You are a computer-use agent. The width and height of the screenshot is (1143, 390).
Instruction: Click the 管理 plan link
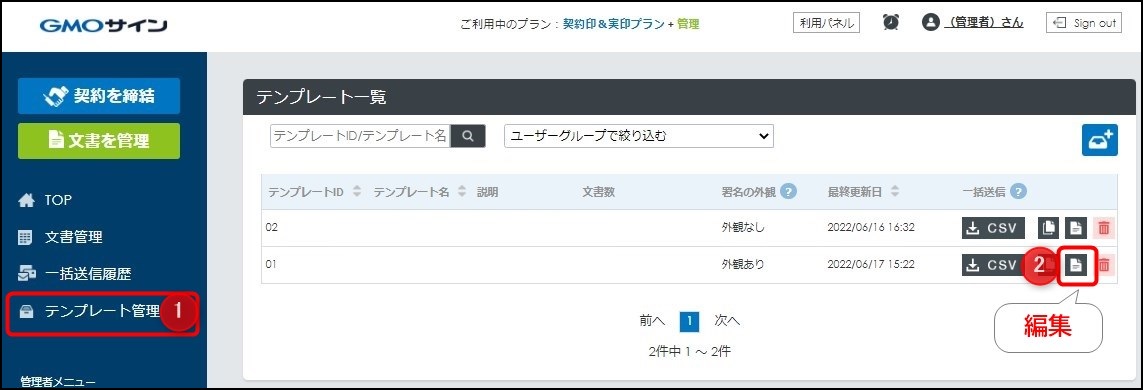(688, 24)
